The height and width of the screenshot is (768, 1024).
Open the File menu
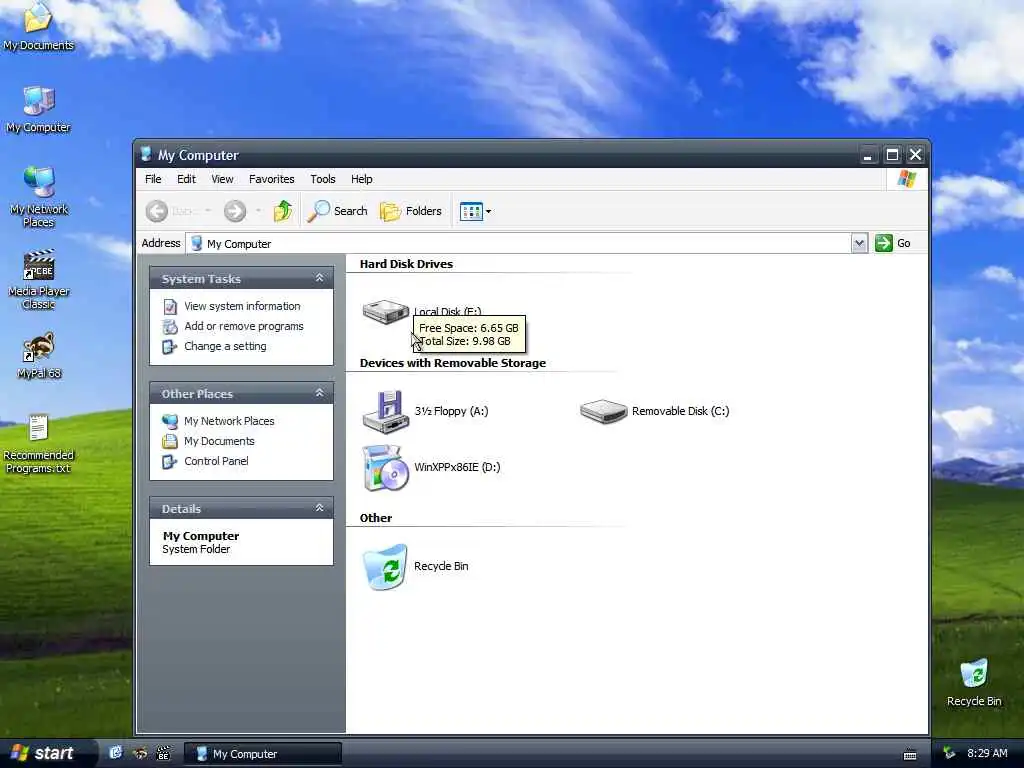[153, 179]
